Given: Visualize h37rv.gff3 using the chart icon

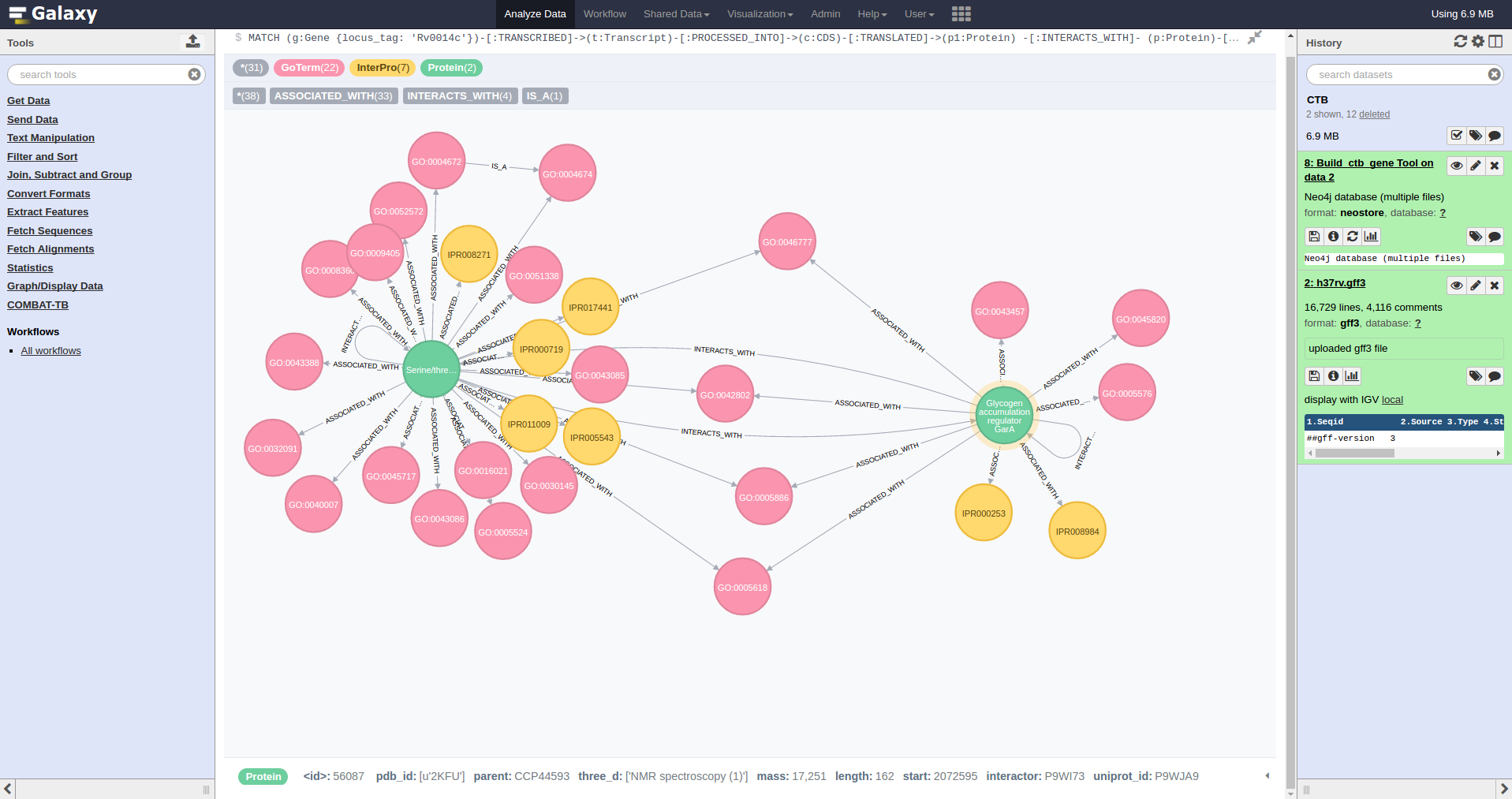Looking at the screenshot, I should point(1352,376).
